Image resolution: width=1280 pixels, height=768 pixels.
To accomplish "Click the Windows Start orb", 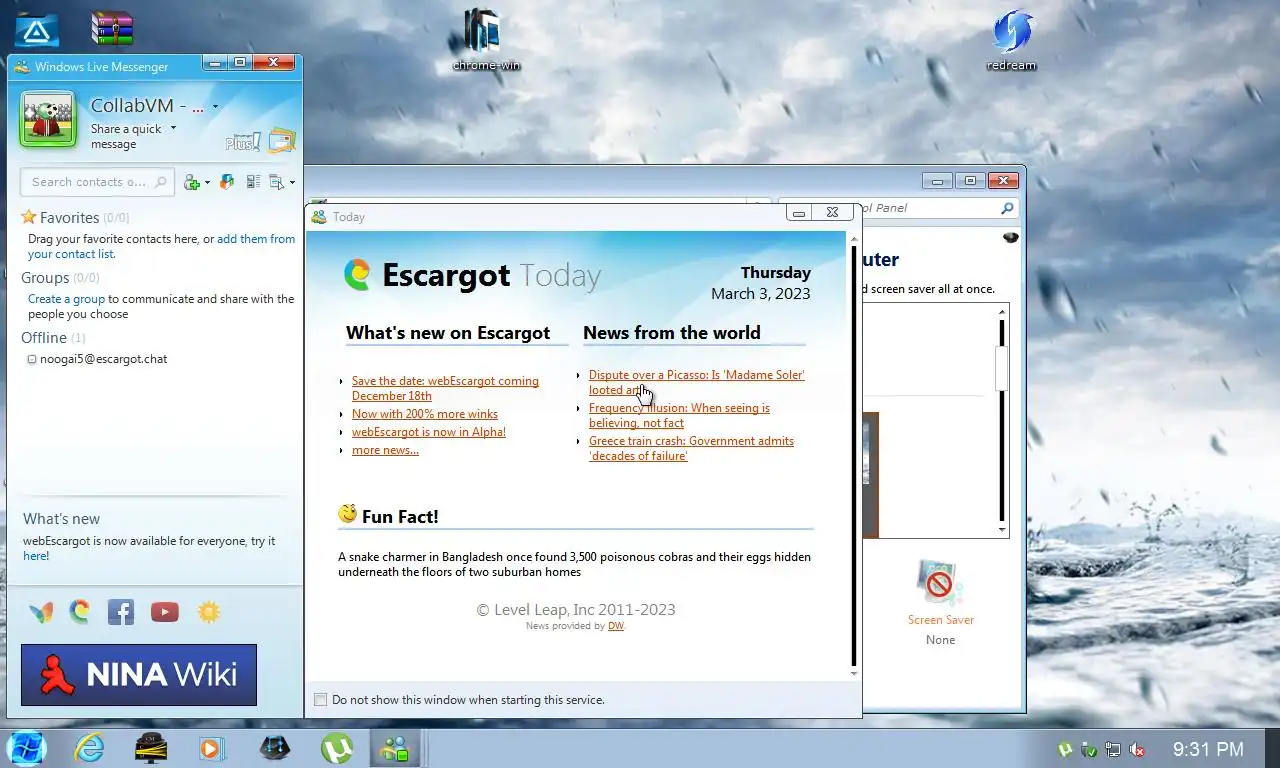I will 27,748.
